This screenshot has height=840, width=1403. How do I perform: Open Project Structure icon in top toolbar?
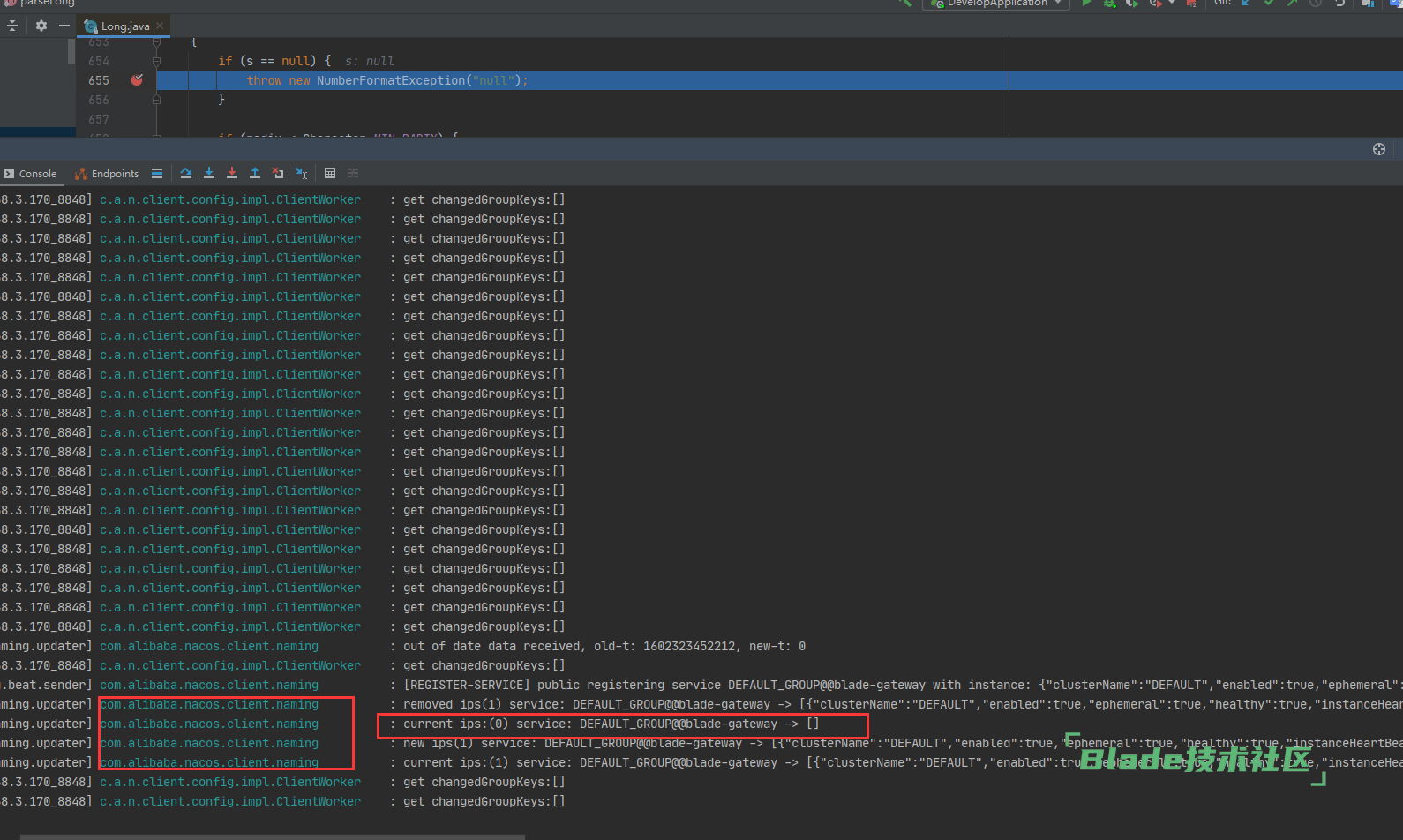tap(1368, 4)
